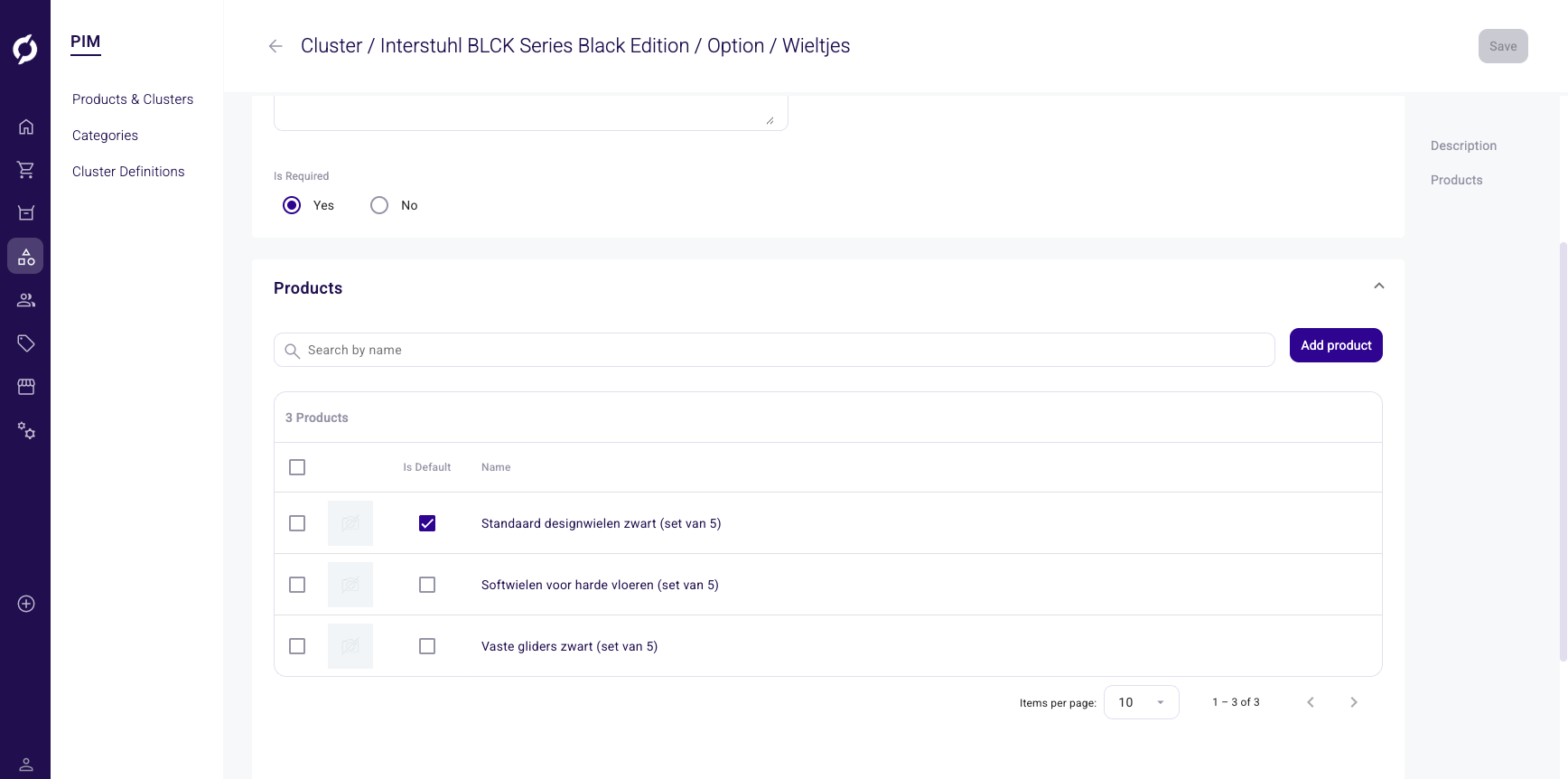Screen dimensions: 1568x779
Task: Open the storefront sidebar icon
Action: (26, 387)
